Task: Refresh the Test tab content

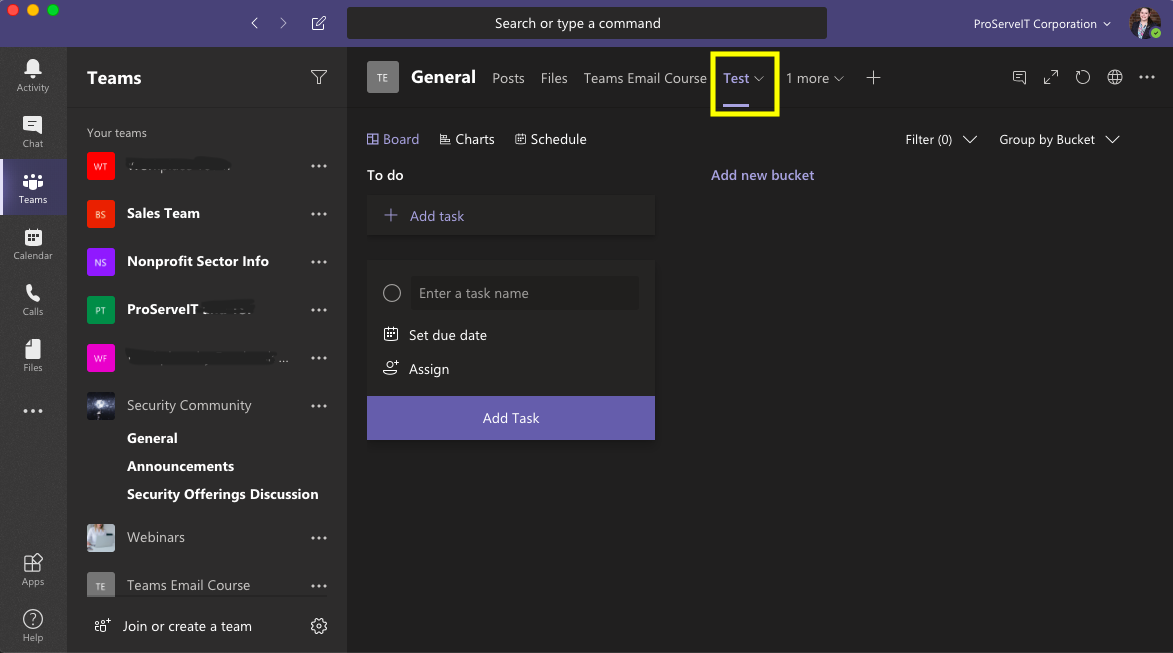Action: tap(1083, 77)
